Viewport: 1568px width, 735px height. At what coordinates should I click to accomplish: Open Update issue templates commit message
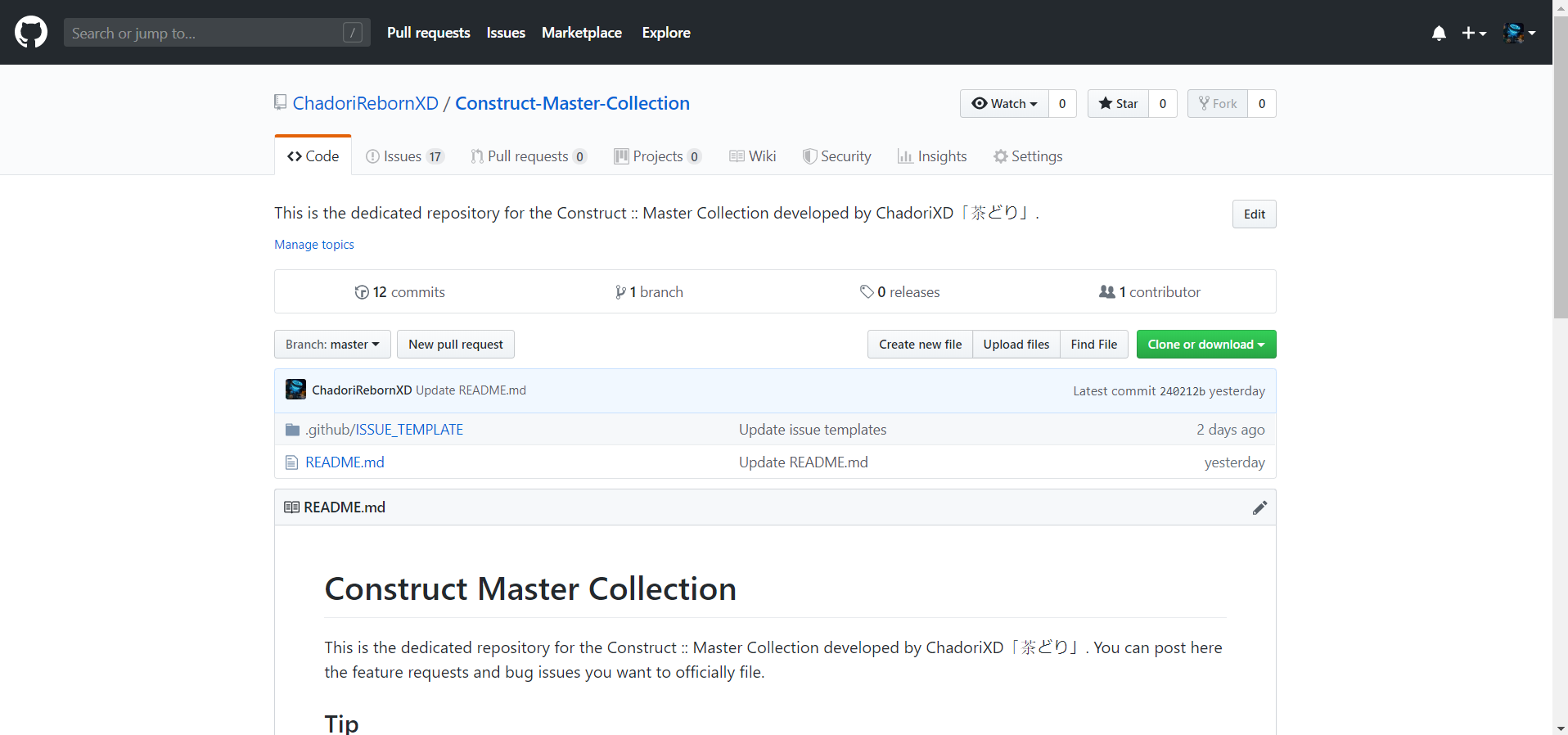[x=813, y=430]
